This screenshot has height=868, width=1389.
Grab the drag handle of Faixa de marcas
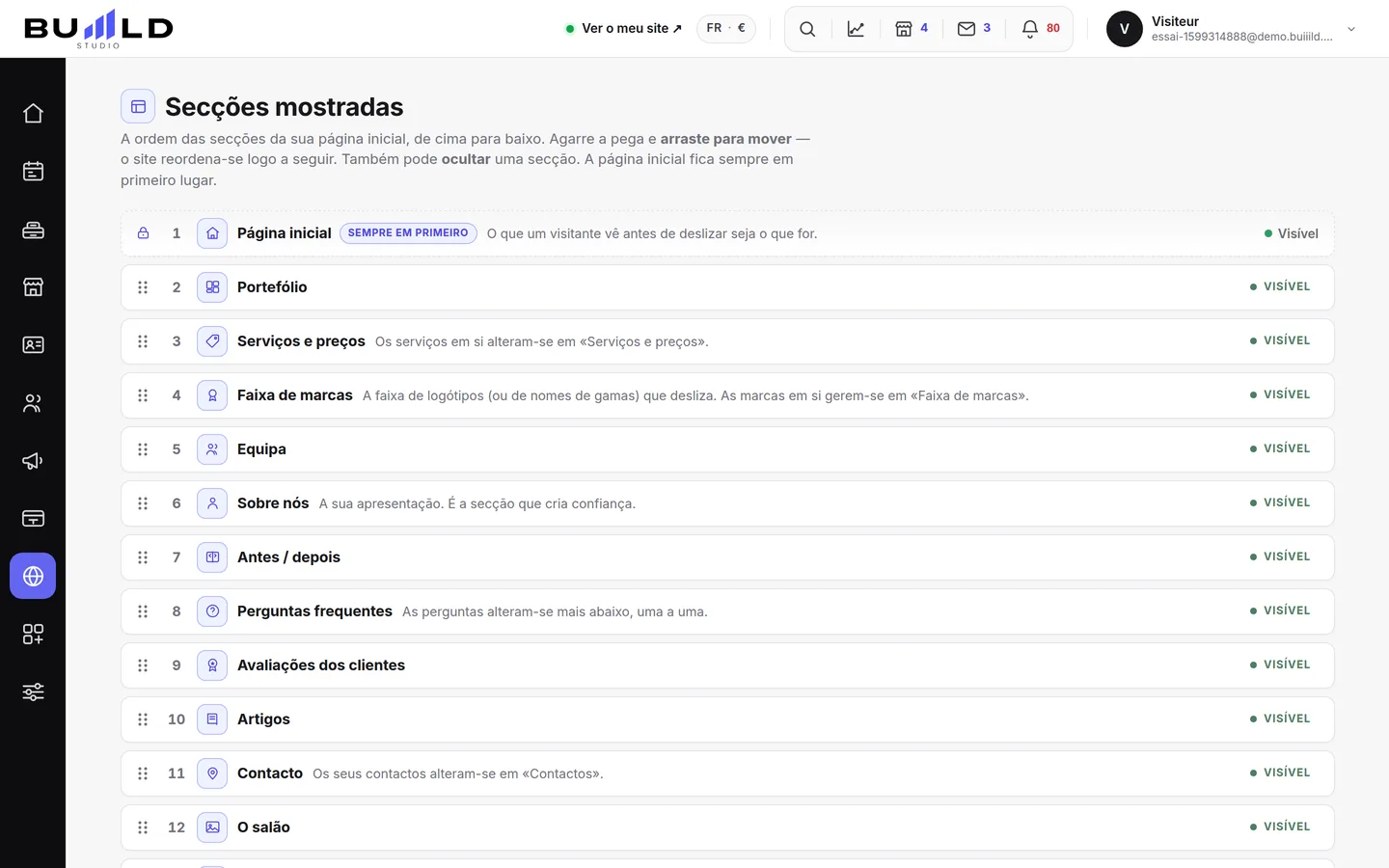point(143,395)
